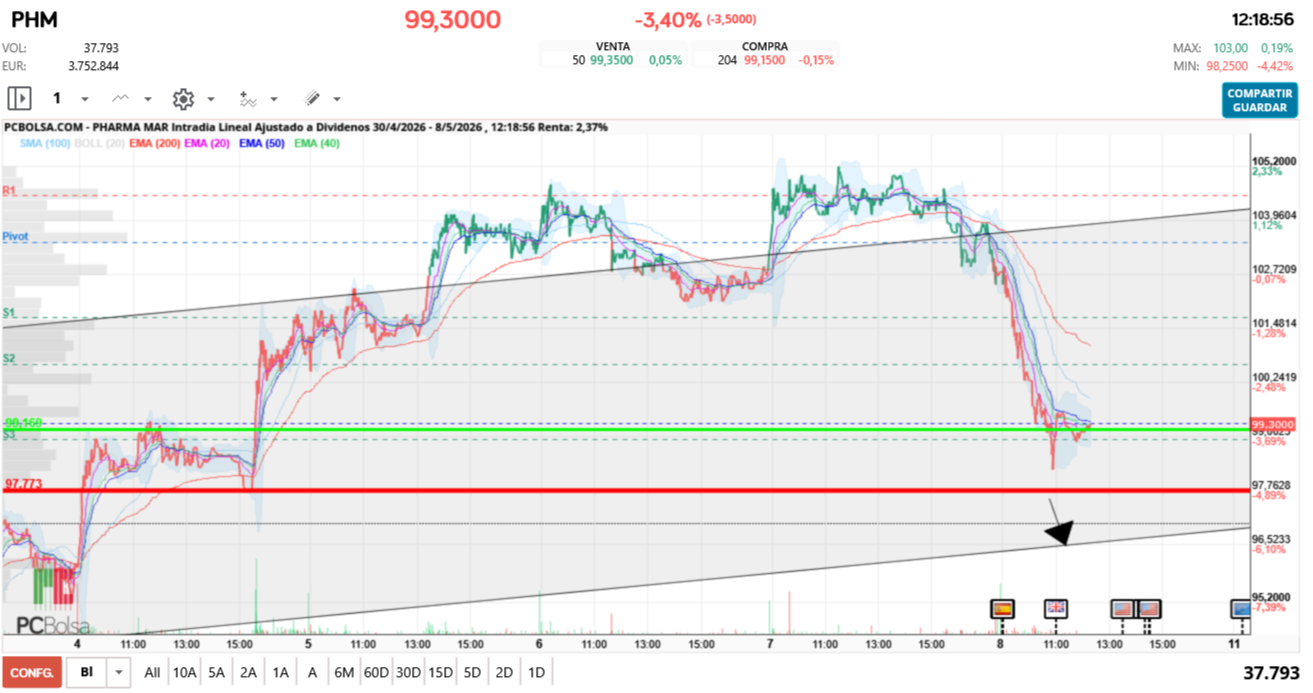The image size is (1313, 693).
Task: Select the 2A time range
Action: coord(248,673)
